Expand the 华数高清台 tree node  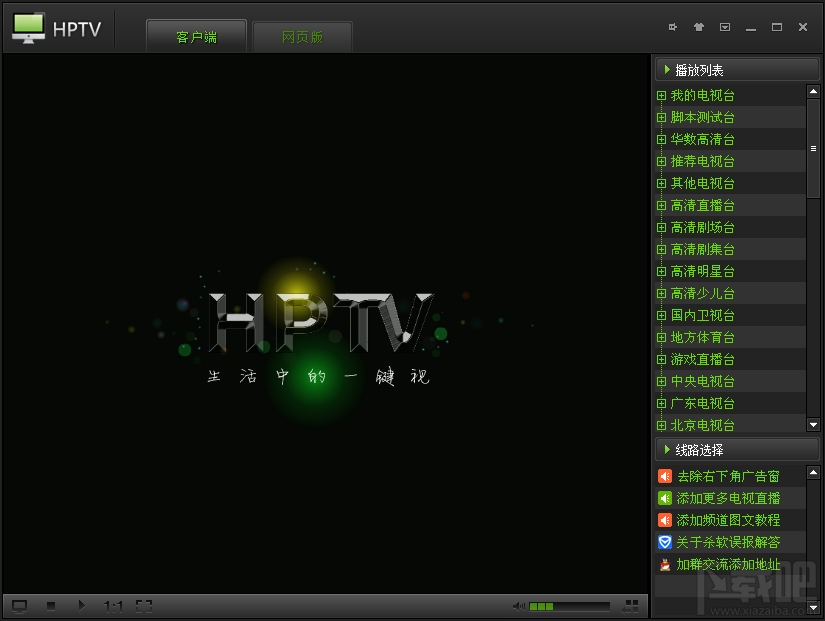pos(661,139)
